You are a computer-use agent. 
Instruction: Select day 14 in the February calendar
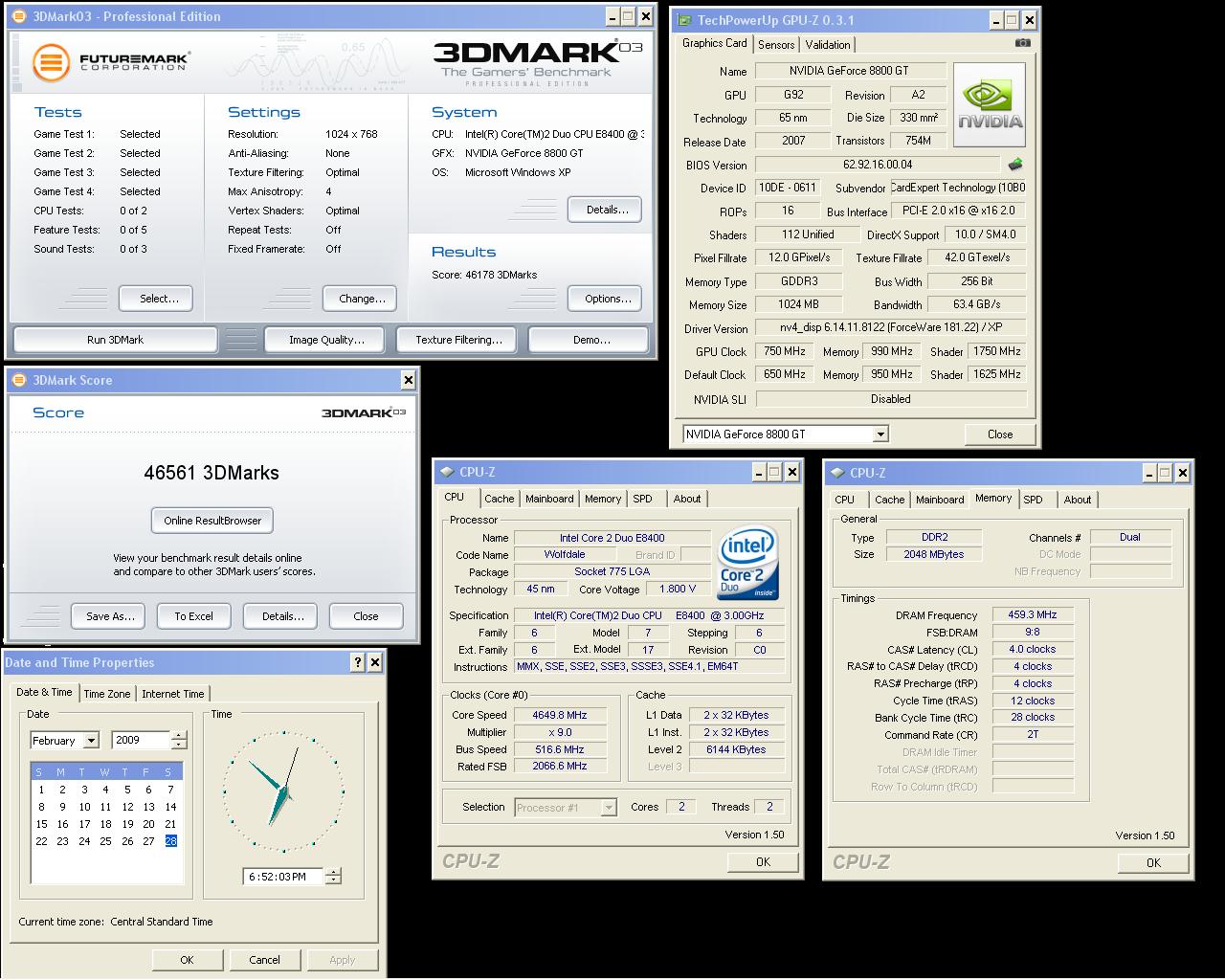coord(170,807)
